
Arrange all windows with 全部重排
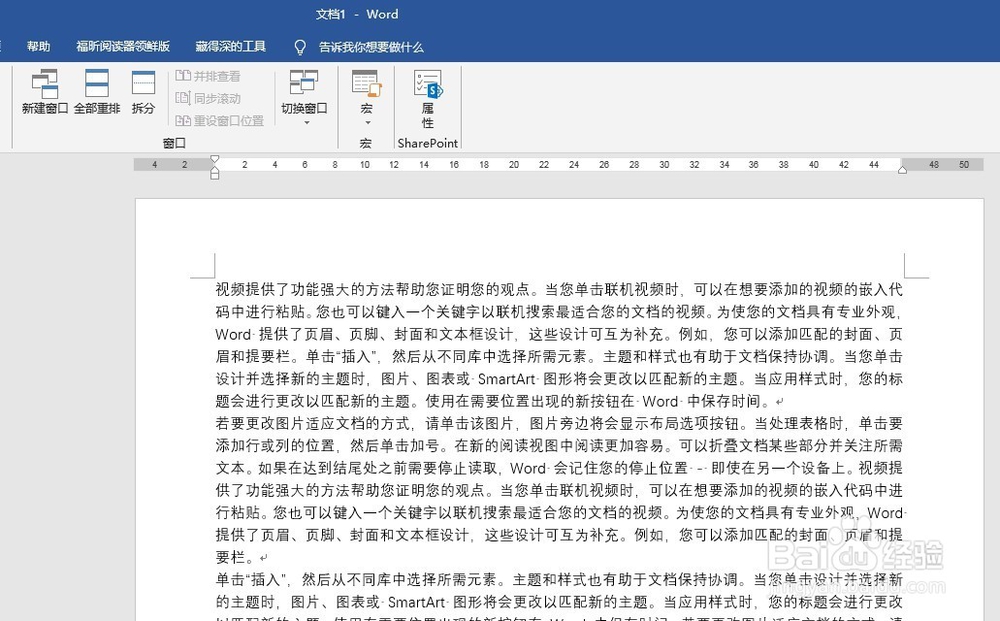96,92
